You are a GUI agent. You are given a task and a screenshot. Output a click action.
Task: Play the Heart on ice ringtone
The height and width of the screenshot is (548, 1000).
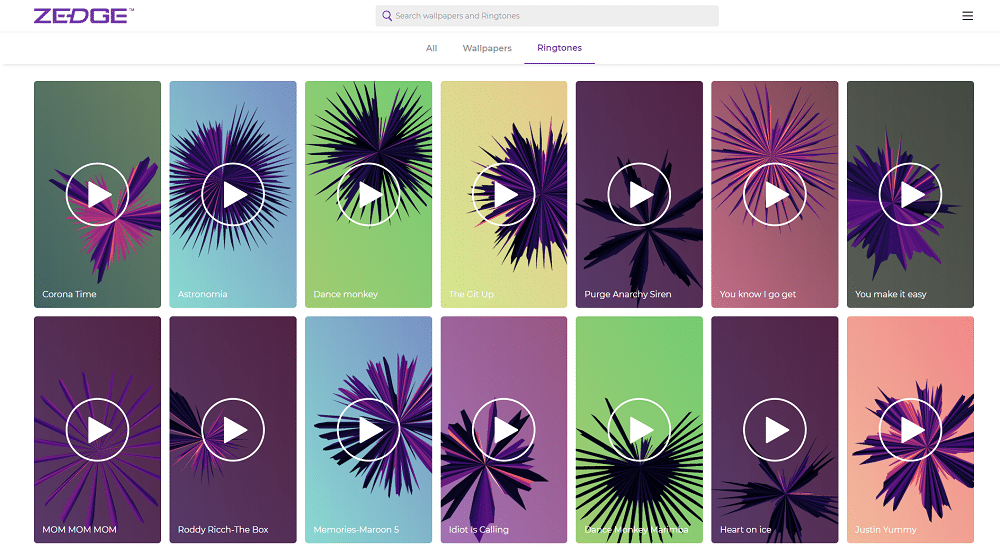[774, 429]
